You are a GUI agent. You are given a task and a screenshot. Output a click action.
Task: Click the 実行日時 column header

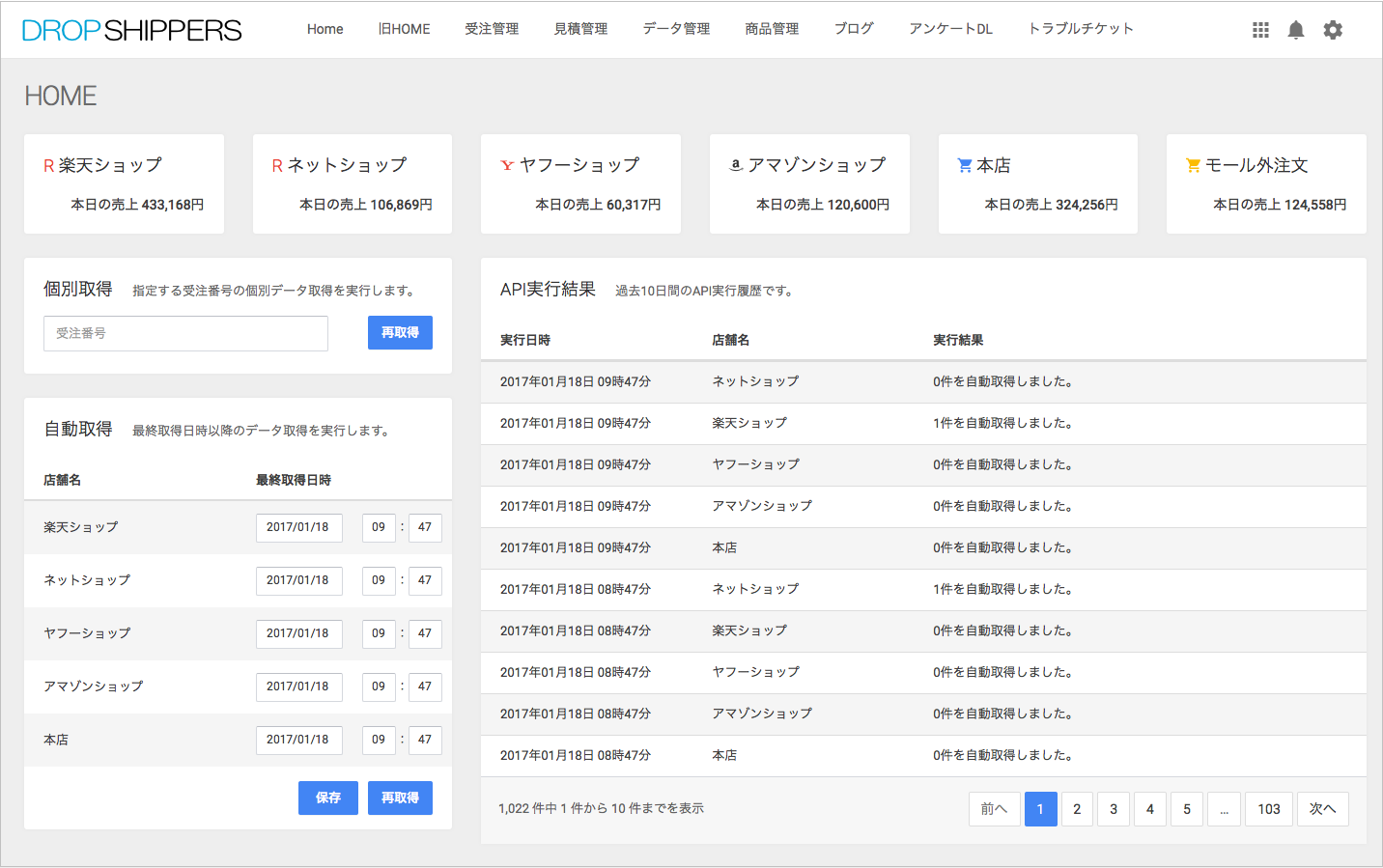click(525, 341)
